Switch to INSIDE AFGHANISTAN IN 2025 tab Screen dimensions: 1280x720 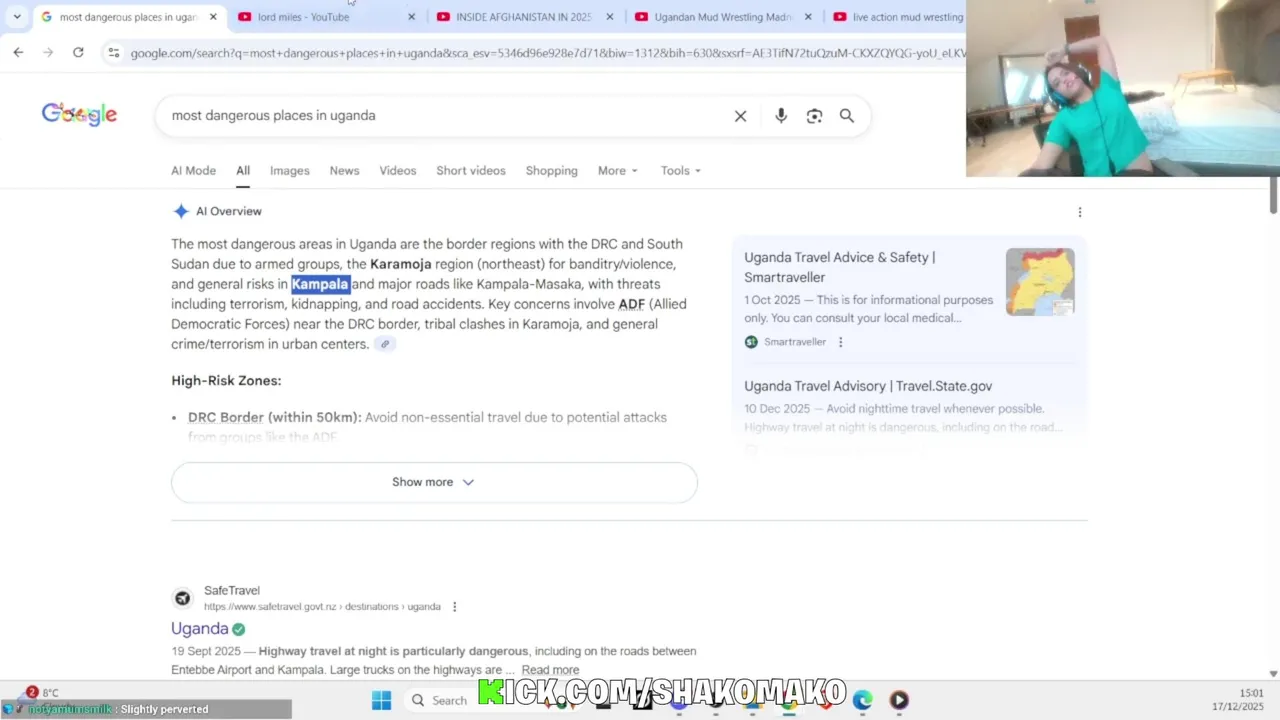coord(522,17)
